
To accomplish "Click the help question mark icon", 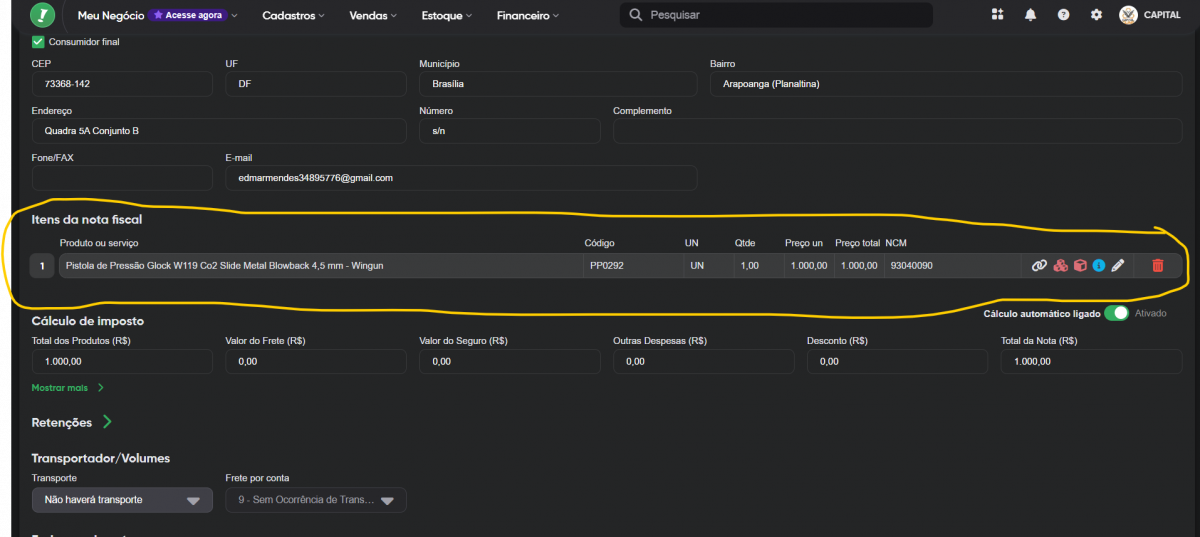I will tap(1063, 15).
